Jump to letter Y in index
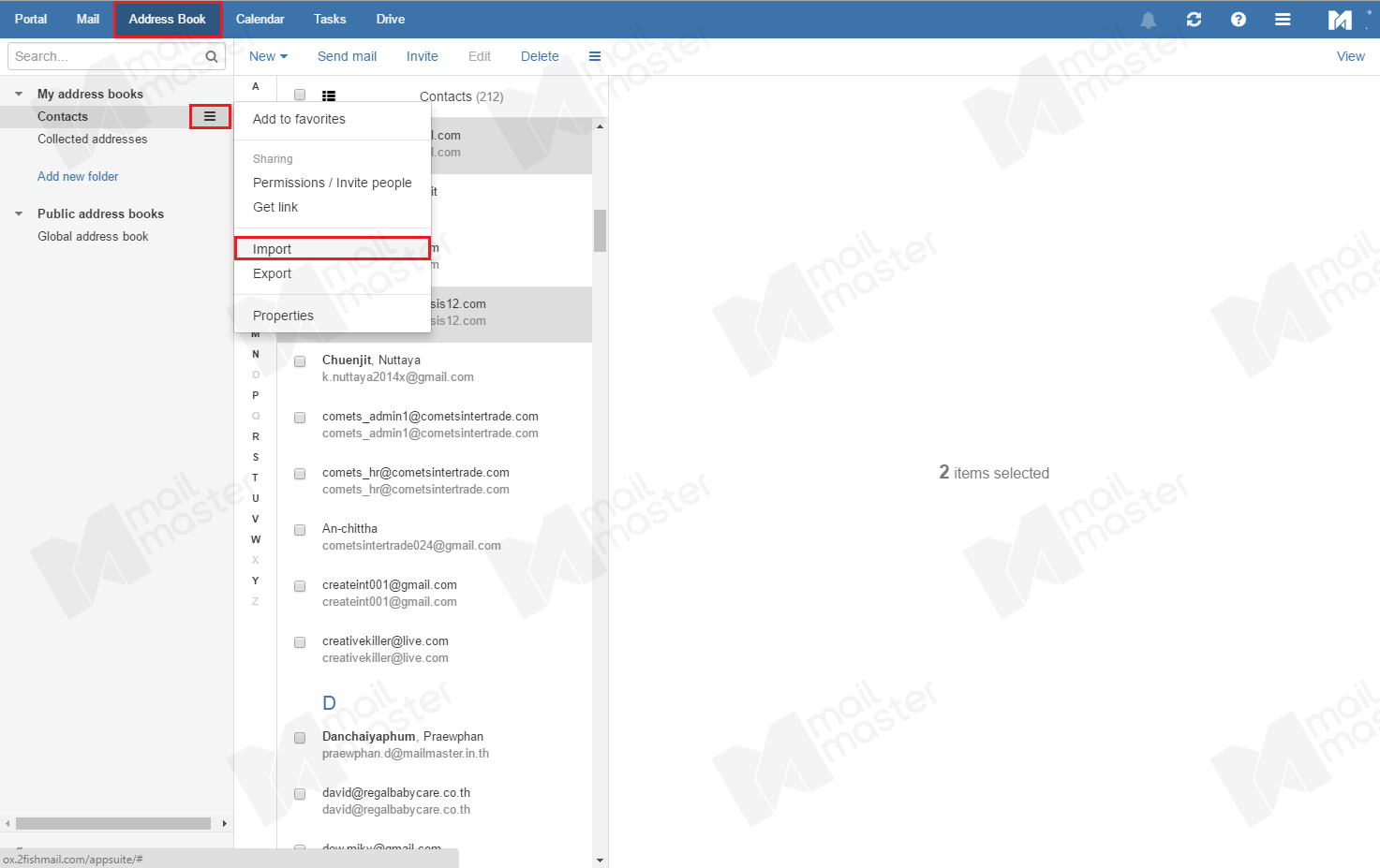1380x868 pixels. coord(256,581)
